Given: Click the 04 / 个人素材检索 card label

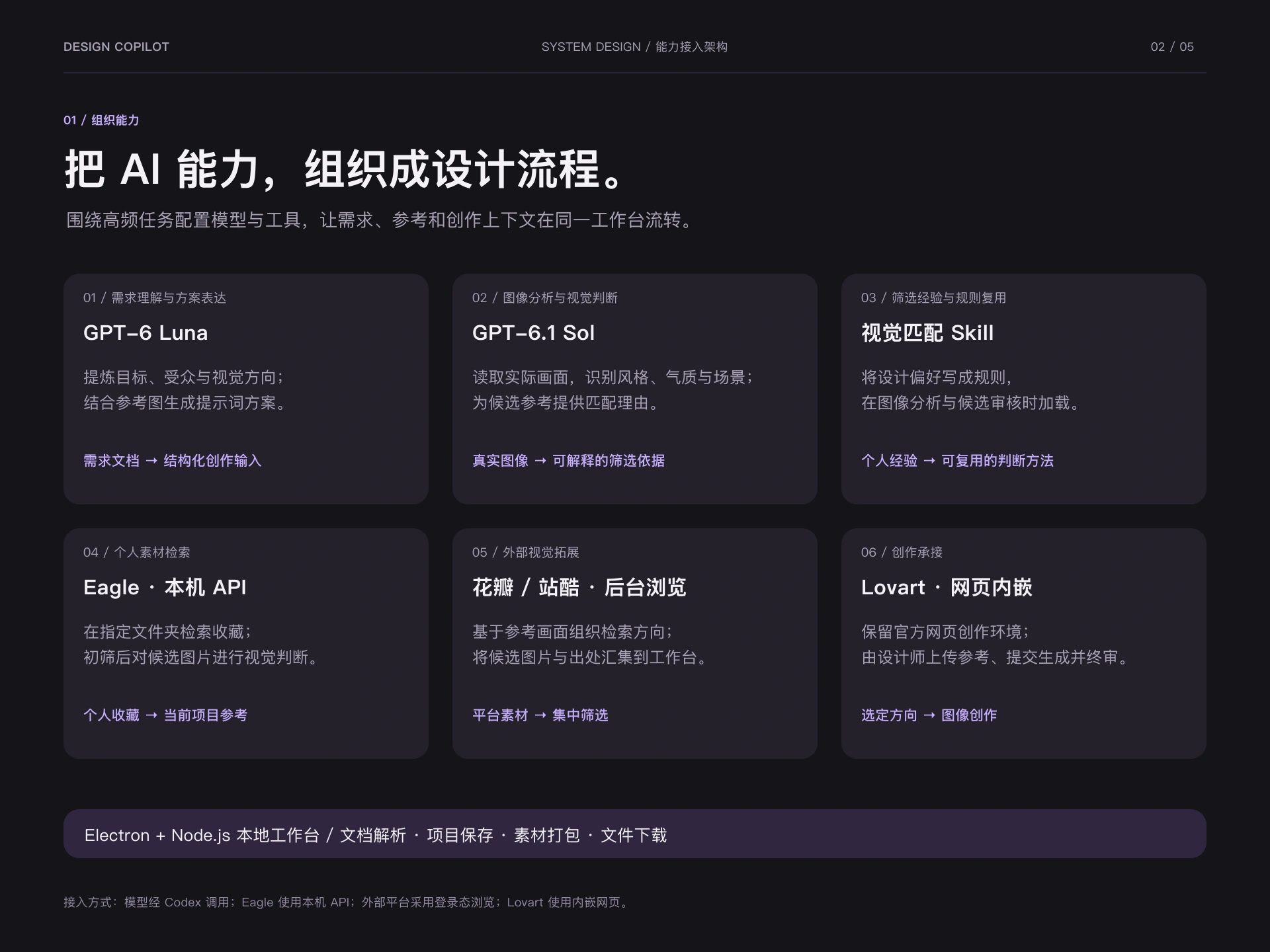Looking at the screenshot, I should point(137,553).
